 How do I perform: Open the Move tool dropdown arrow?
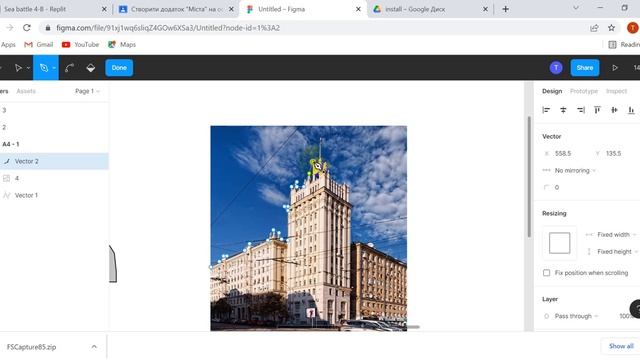tap(28, 68)
